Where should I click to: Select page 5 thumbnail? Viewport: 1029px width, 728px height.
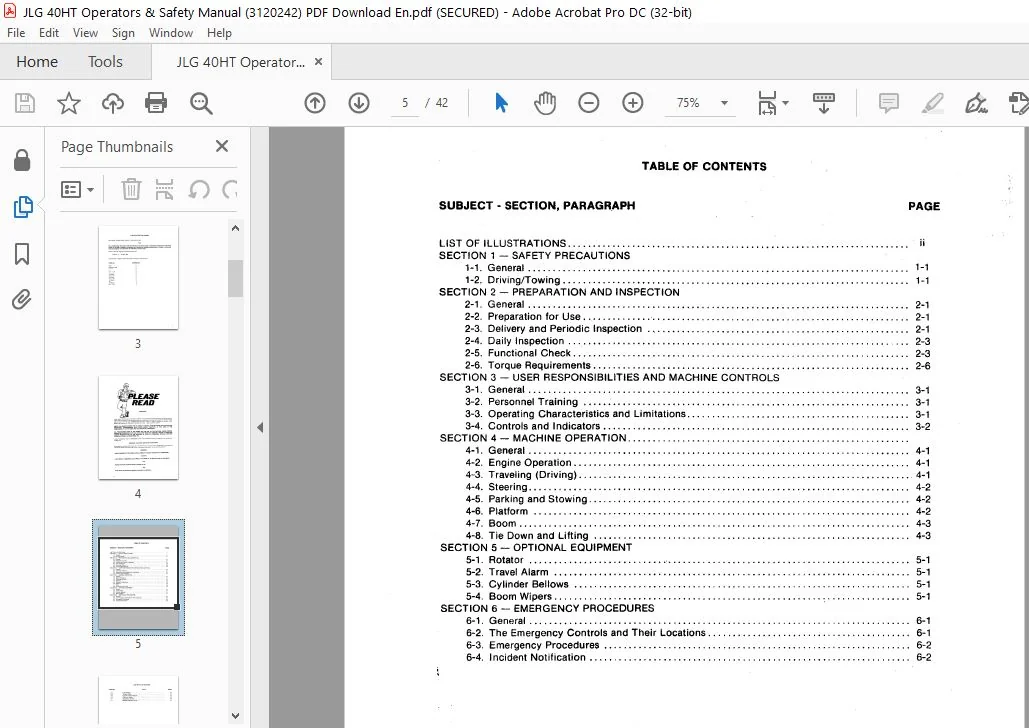tap(138, 577)
